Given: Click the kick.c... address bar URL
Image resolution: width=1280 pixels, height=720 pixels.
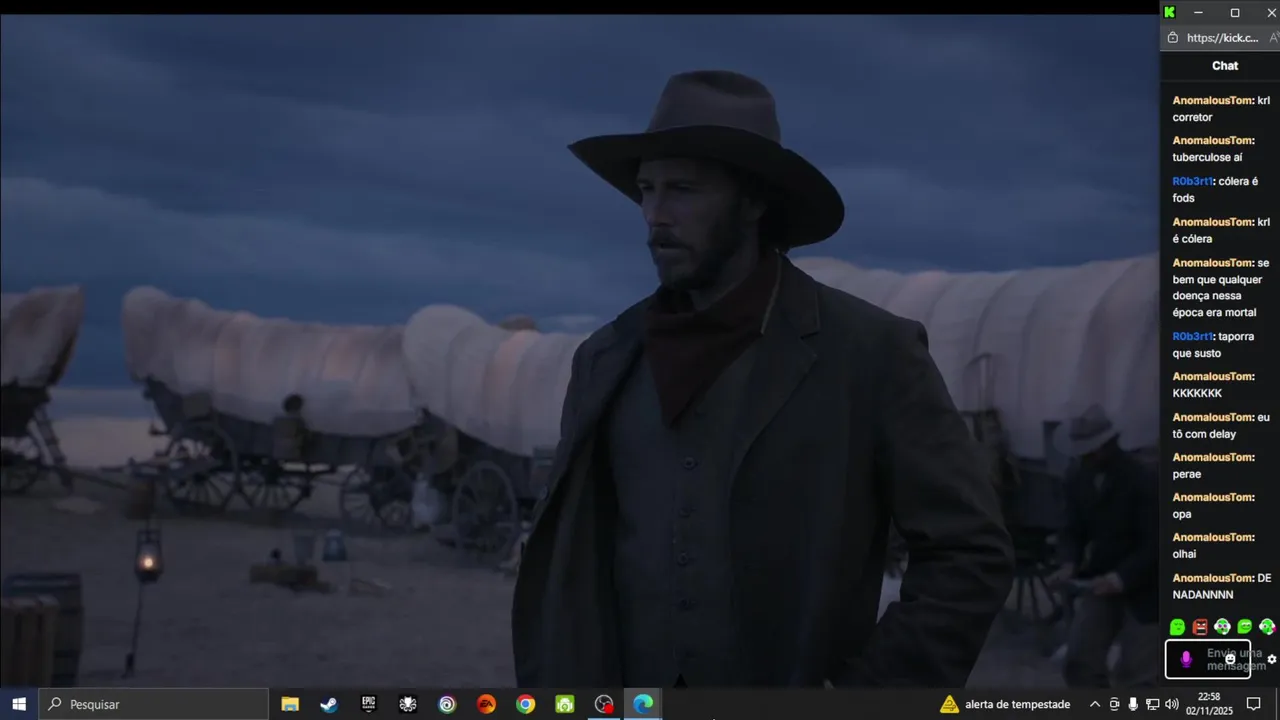Looking at the screenshot, I should 1222,38.
